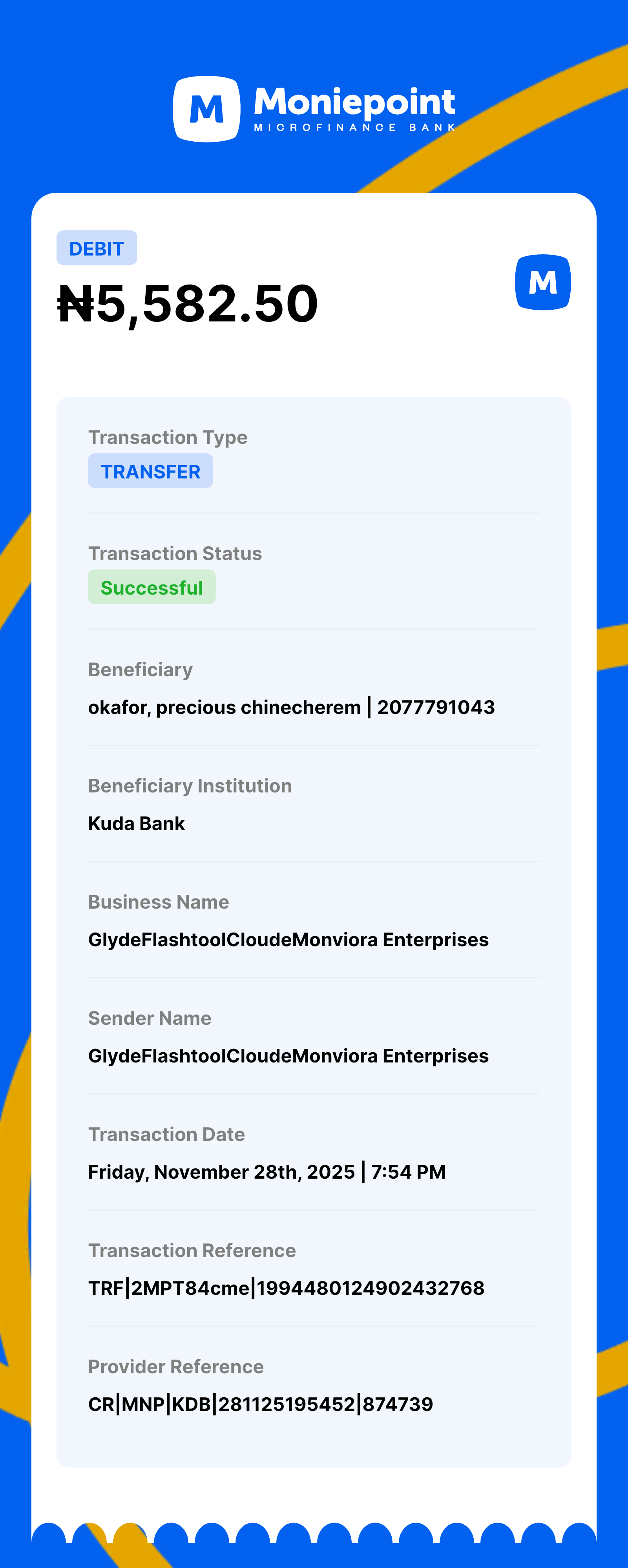This screenshot has height=1568, width=628.
Task: Click the blue M icon beside amount
Action: point(542,283)
